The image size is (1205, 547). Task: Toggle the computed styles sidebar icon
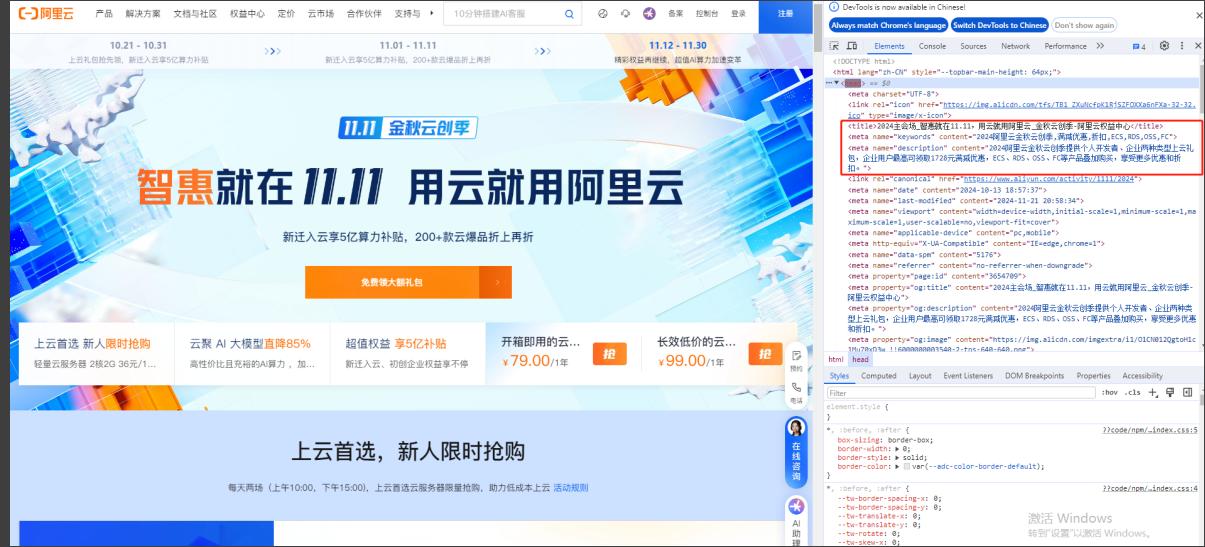pos(1187,393)
